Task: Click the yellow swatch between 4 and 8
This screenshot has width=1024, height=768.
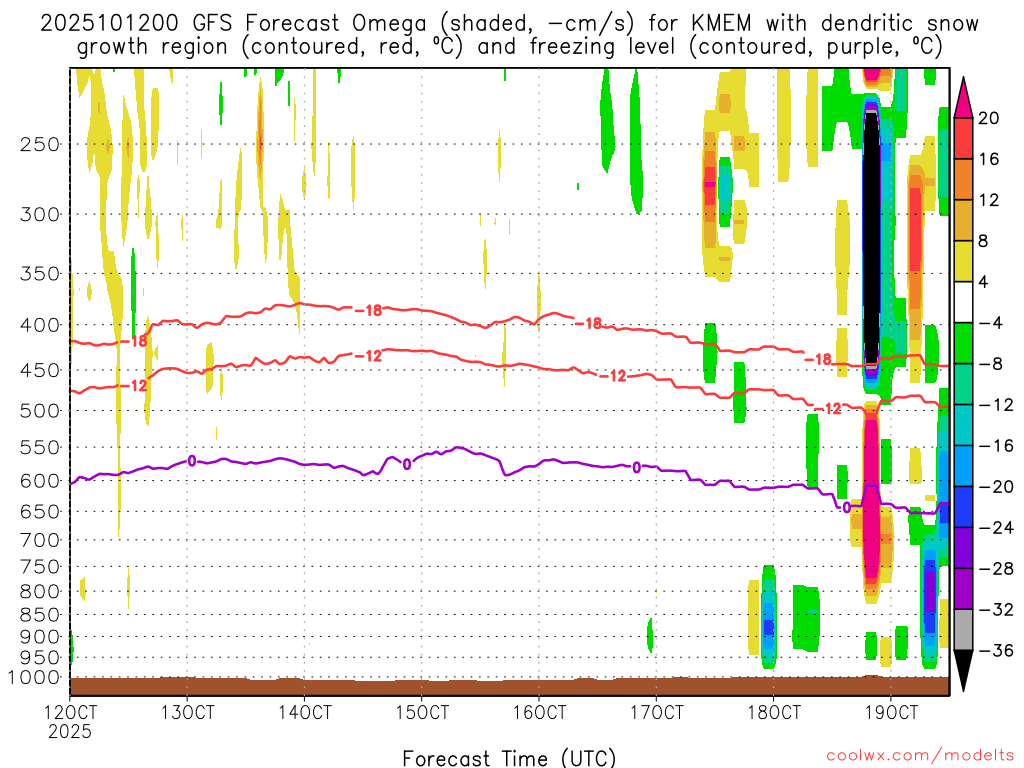Action: click(x=963, y=261)
